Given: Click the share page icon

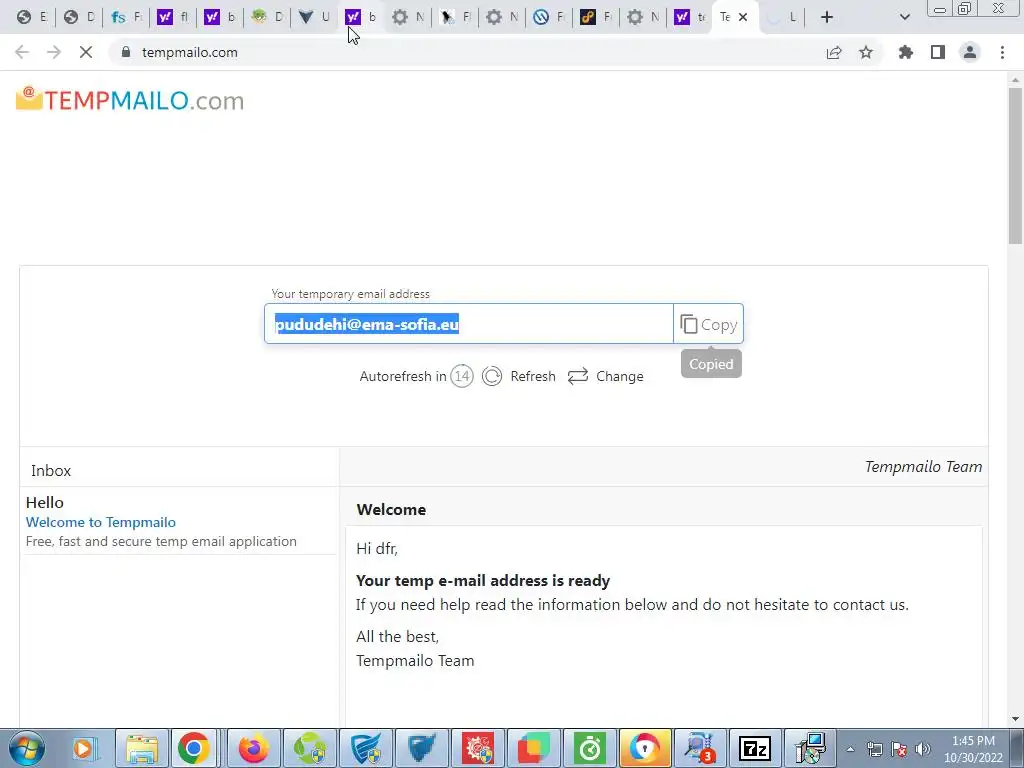Looking at the screenshot, I should click(x=834, y=52).
